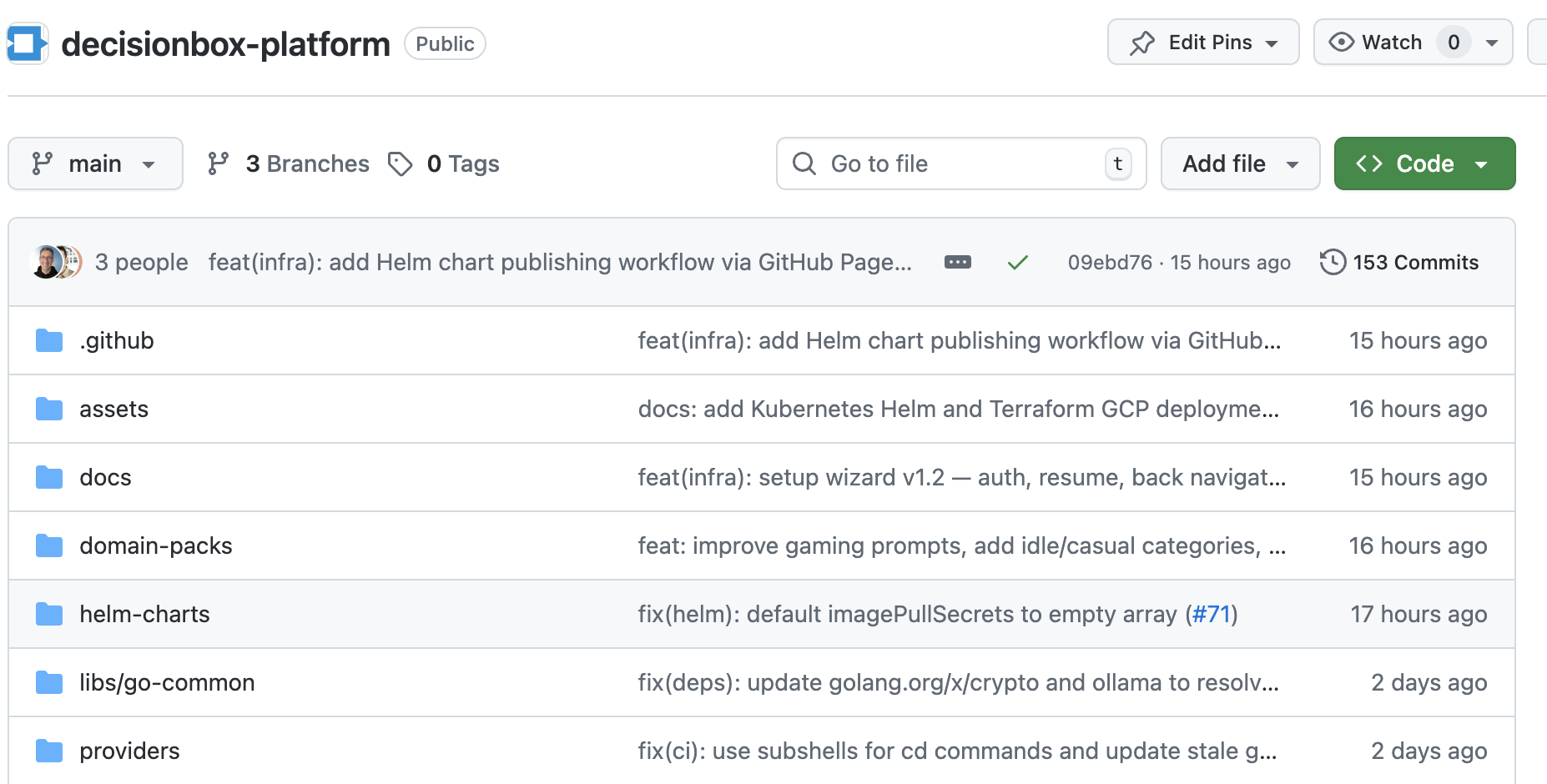The width and height of the screenshot is (1547, 784).
Task: Open pull request #71 link
Action: point(1212,615)
